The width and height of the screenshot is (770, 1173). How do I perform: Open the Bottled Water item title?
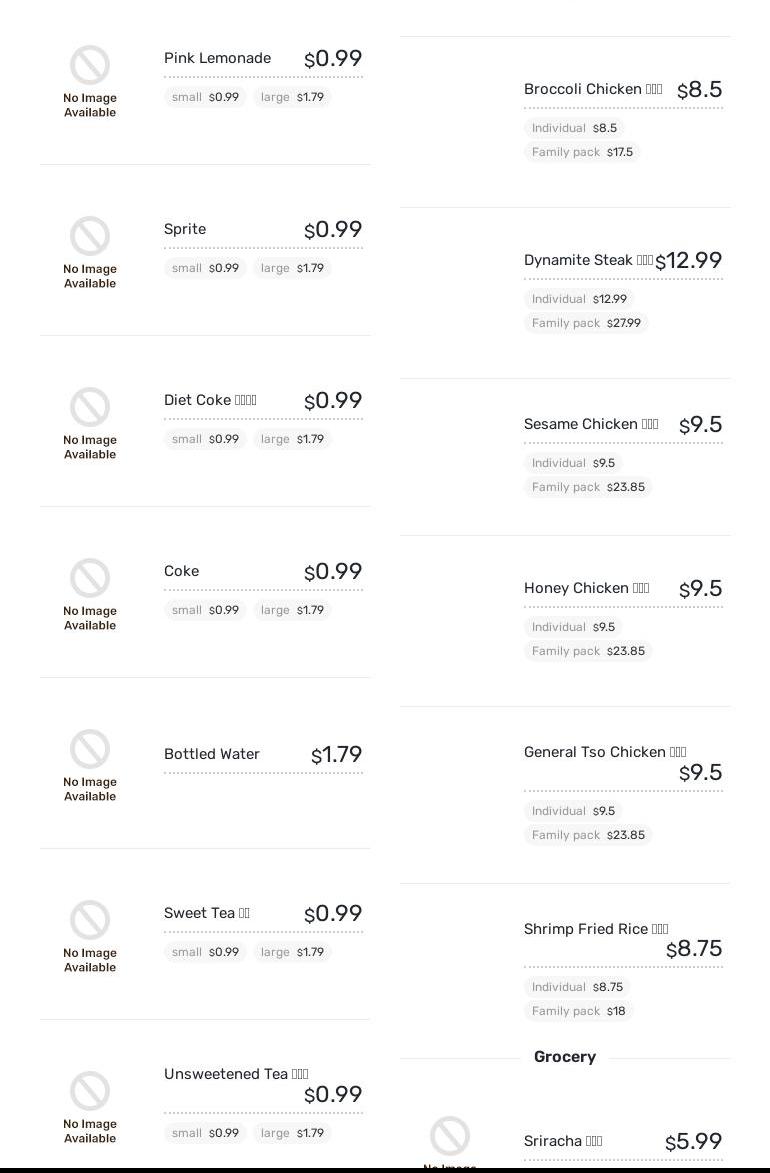tap(212, 754)
